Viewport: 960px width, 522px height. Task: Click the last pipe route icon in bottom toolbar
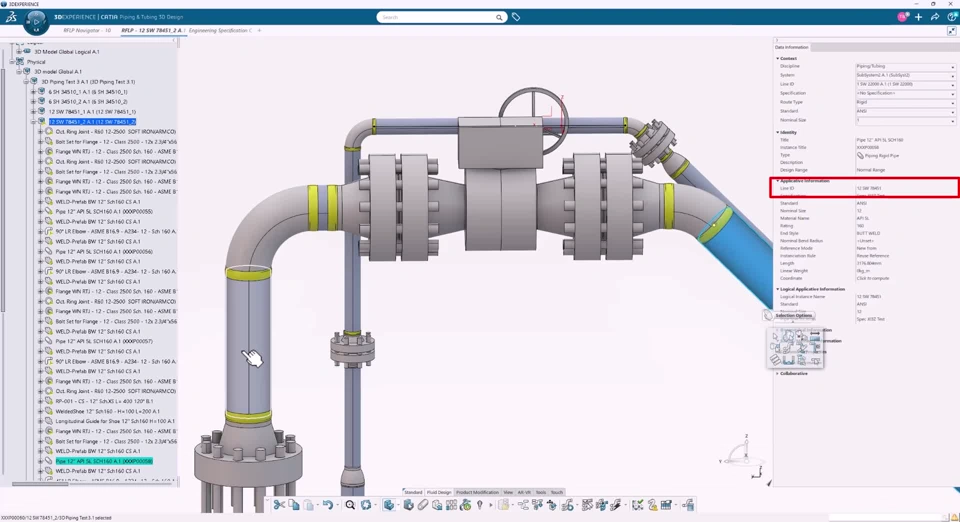(x=688, y=505)
